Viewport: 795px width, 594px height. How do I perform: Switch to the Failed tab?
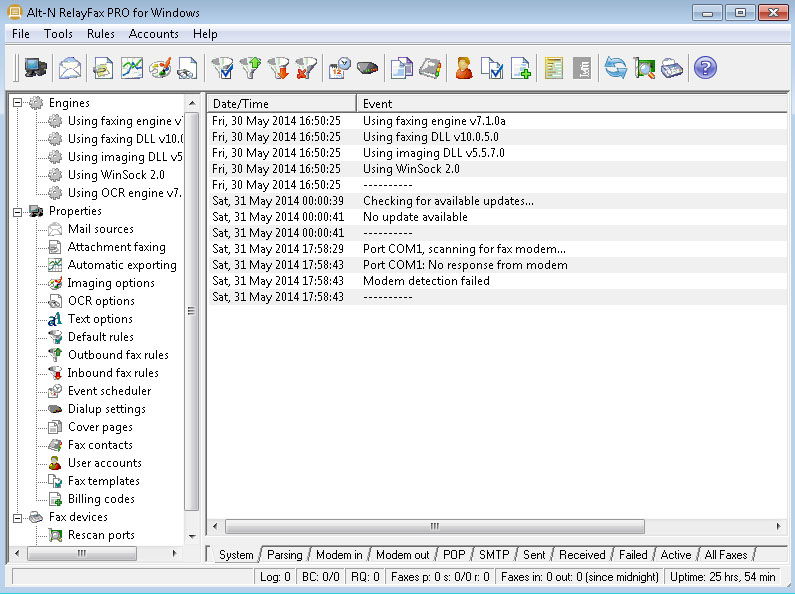(632, 554)
